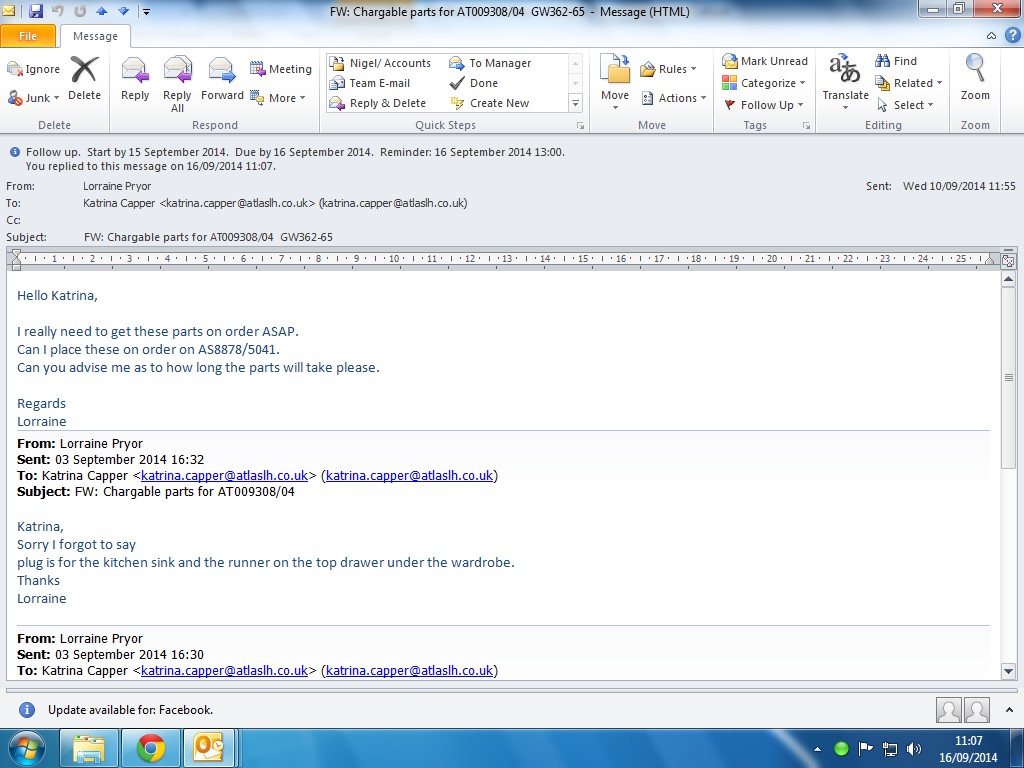Collapse the ribbon with the caret icon

point(991,36)
